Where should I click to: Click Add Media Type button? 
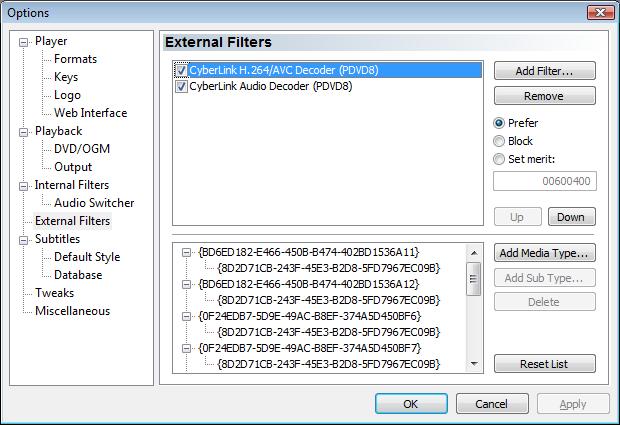pyautogui.click(x=544, y=253)
